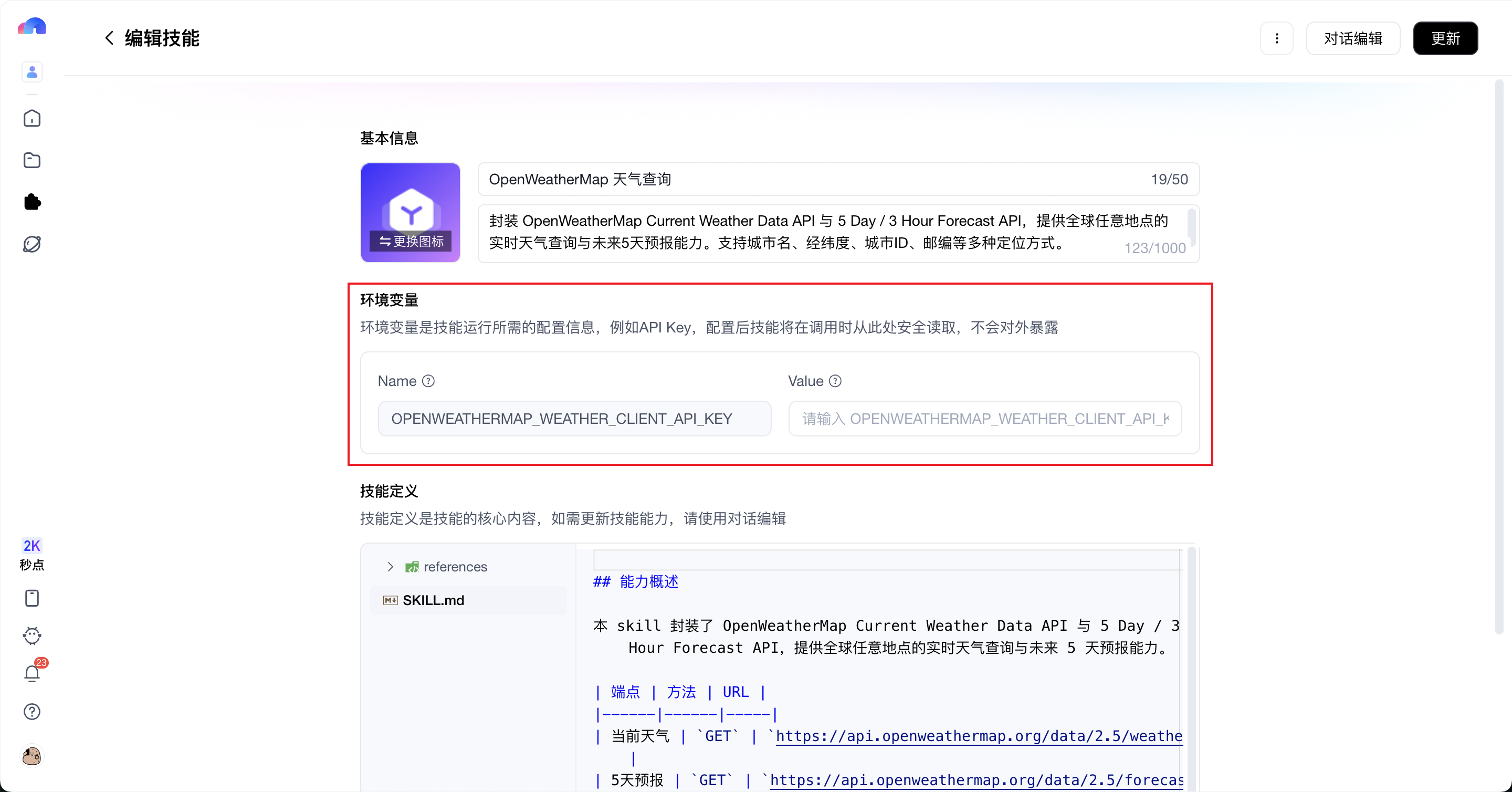Click the Name field help icon
Viewport: 1512px width, 792px height.
pos(428,381)
